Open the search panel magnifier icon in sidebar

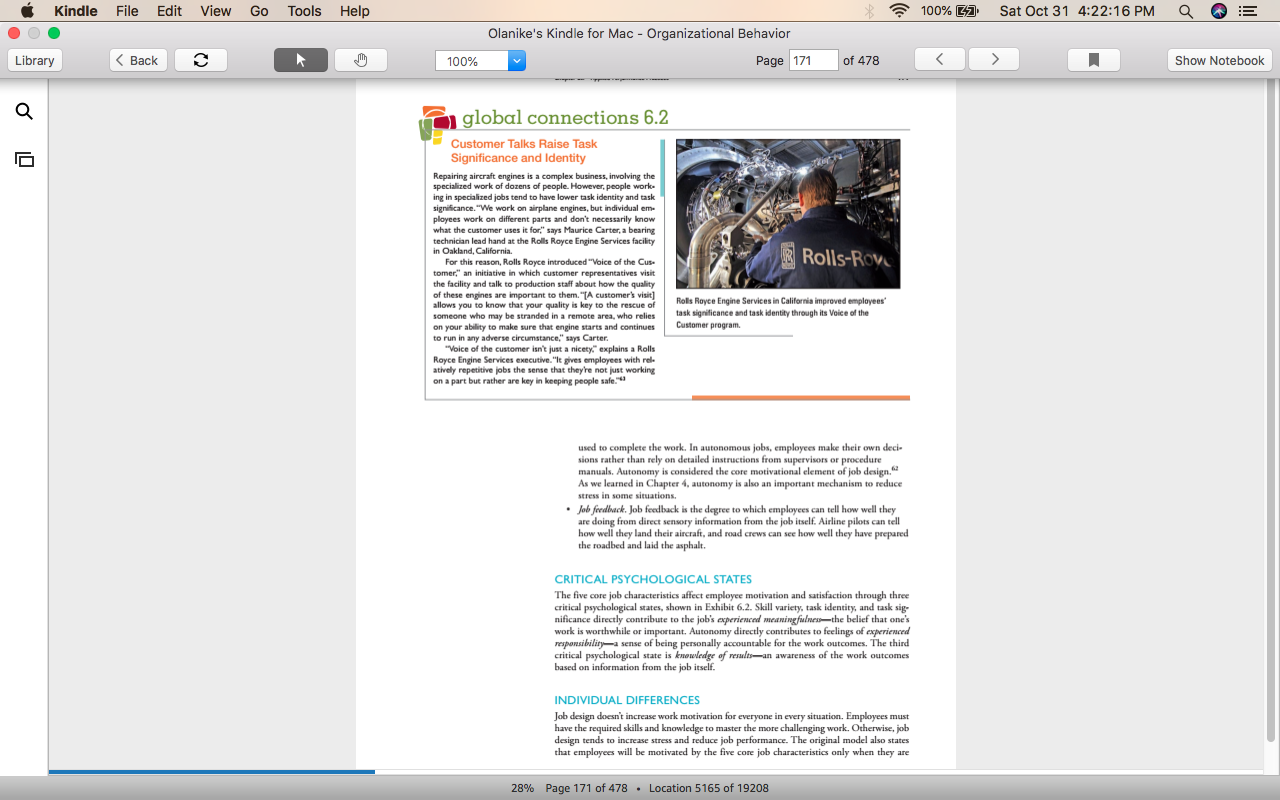pyautogui.click(x=24, y=112)
